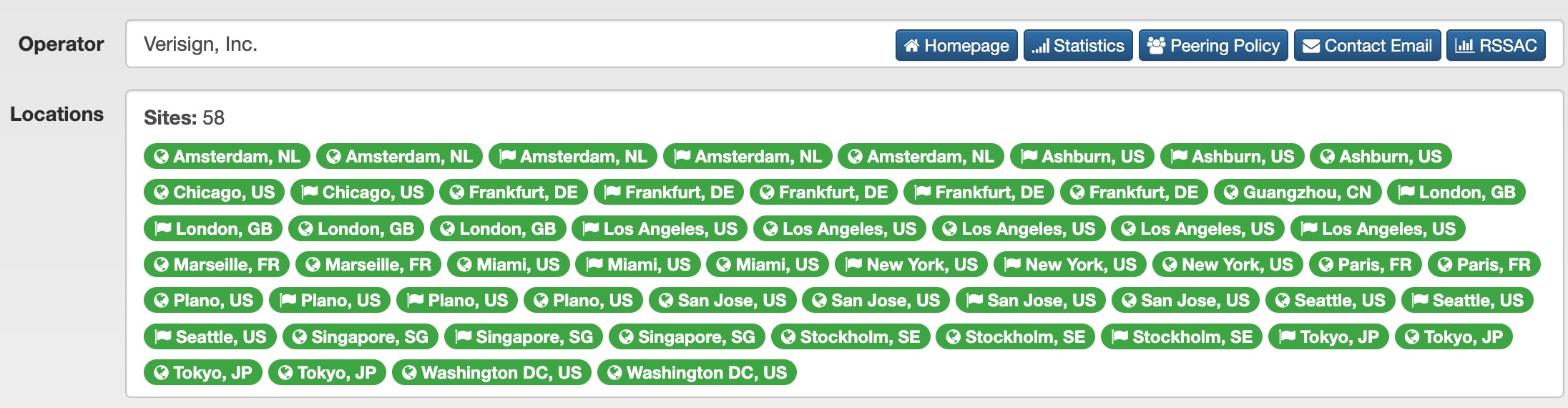Click the first Chicago, US location tag

[214, 193]
